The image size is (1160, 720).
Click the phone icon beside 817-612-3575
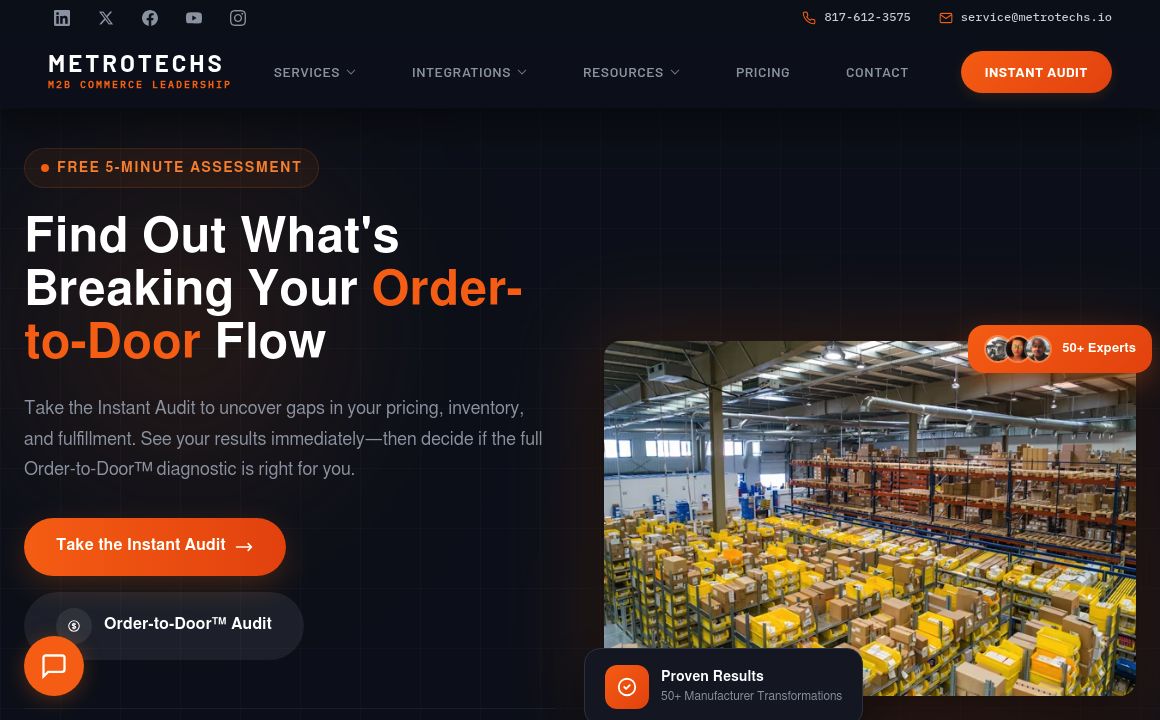[809, 17]
